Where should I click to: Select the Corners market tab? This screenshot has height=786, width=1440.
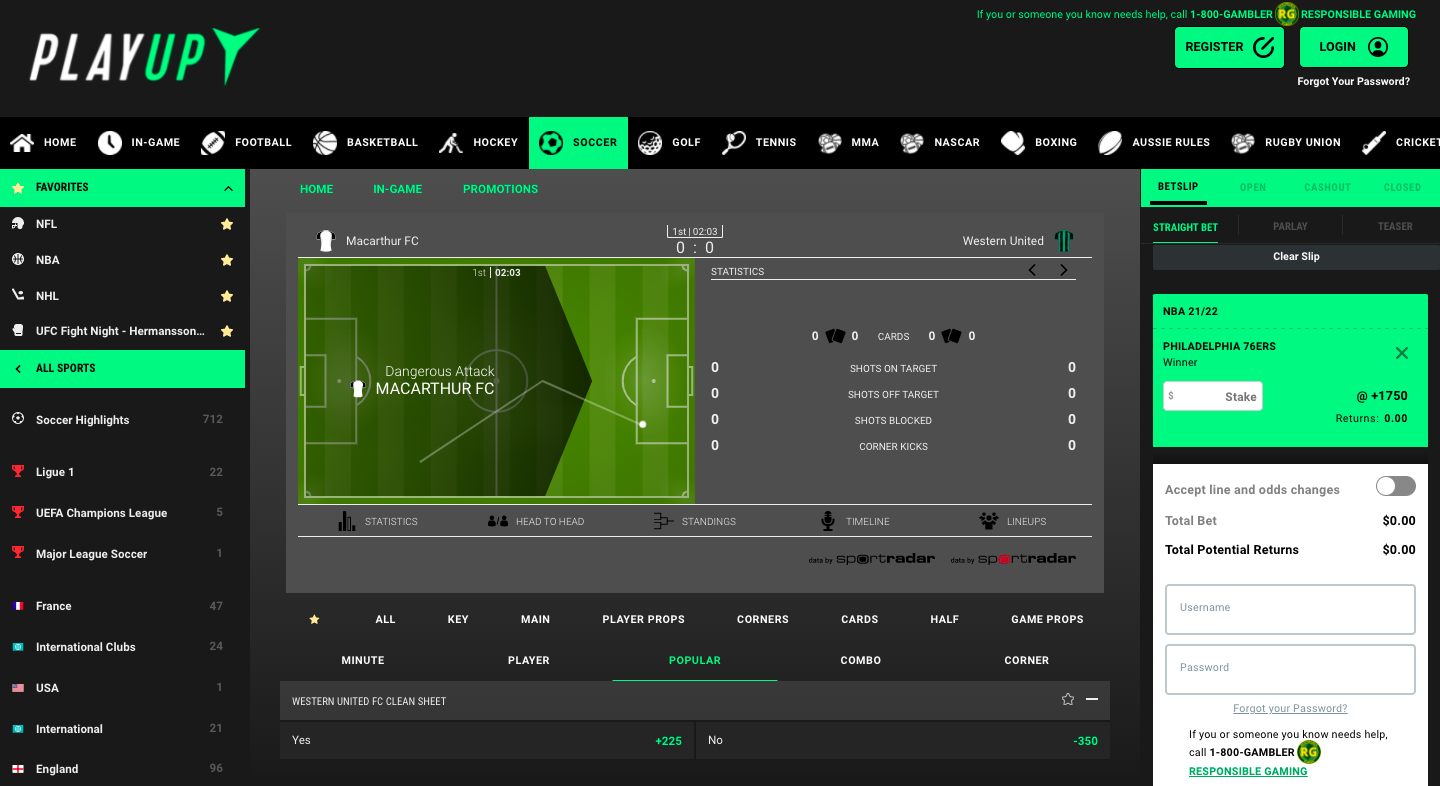(763, 619)
